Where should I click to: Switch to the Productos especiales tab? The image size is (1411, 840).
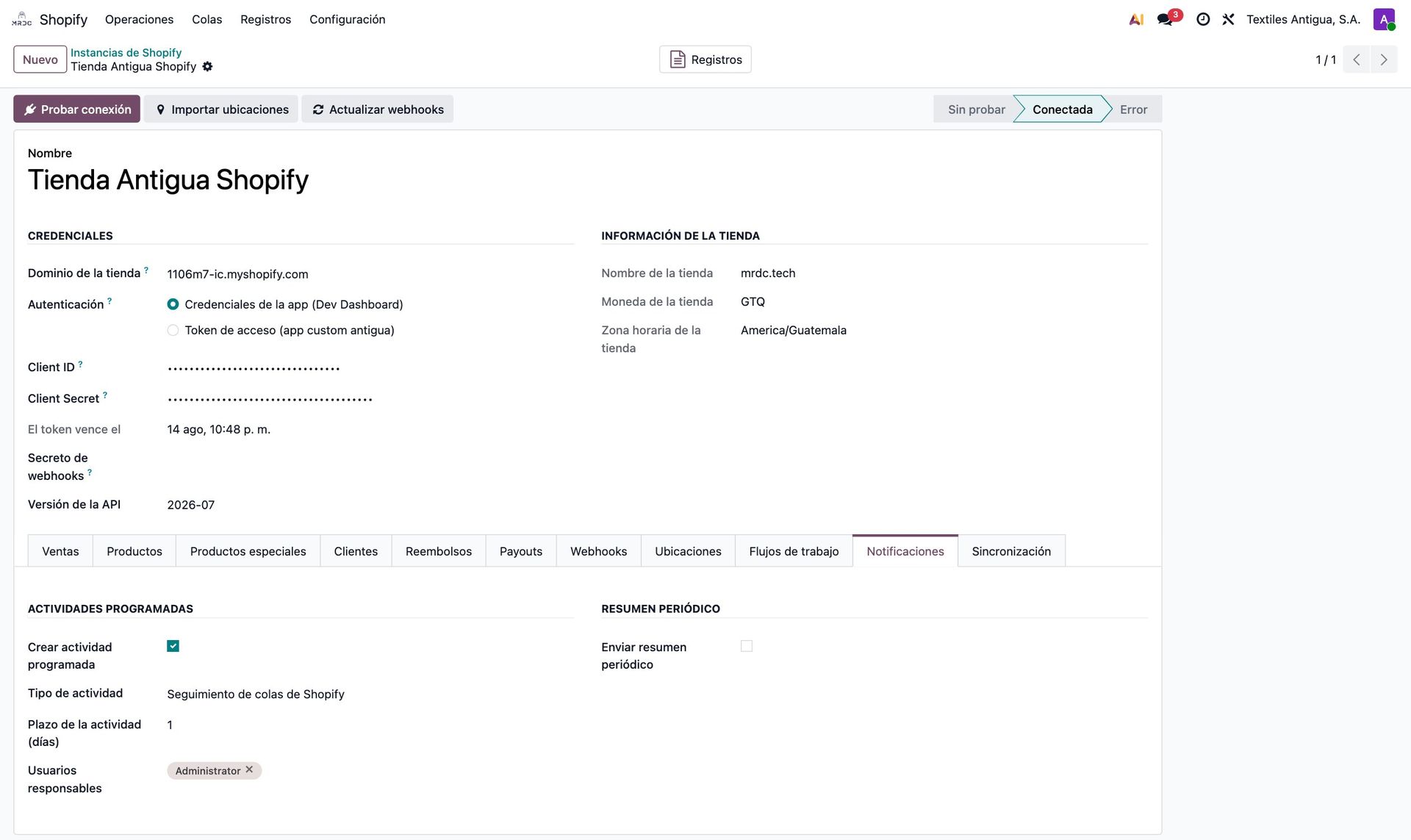[248, 551]
